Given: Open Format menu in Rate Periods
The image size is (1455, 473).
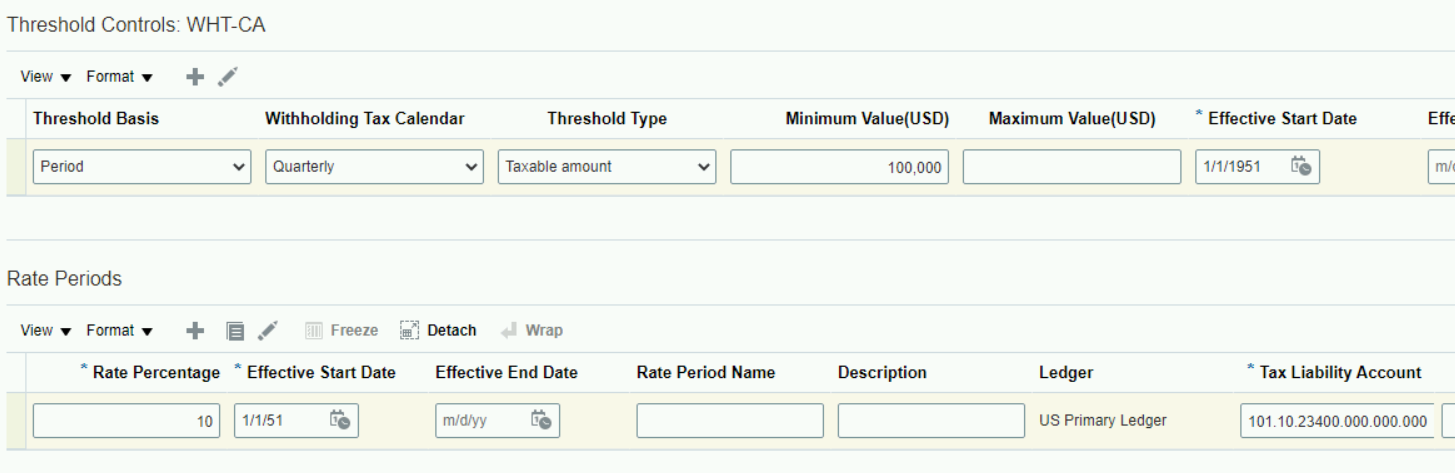Looking at the screenshot, I should tap(119, 331).
